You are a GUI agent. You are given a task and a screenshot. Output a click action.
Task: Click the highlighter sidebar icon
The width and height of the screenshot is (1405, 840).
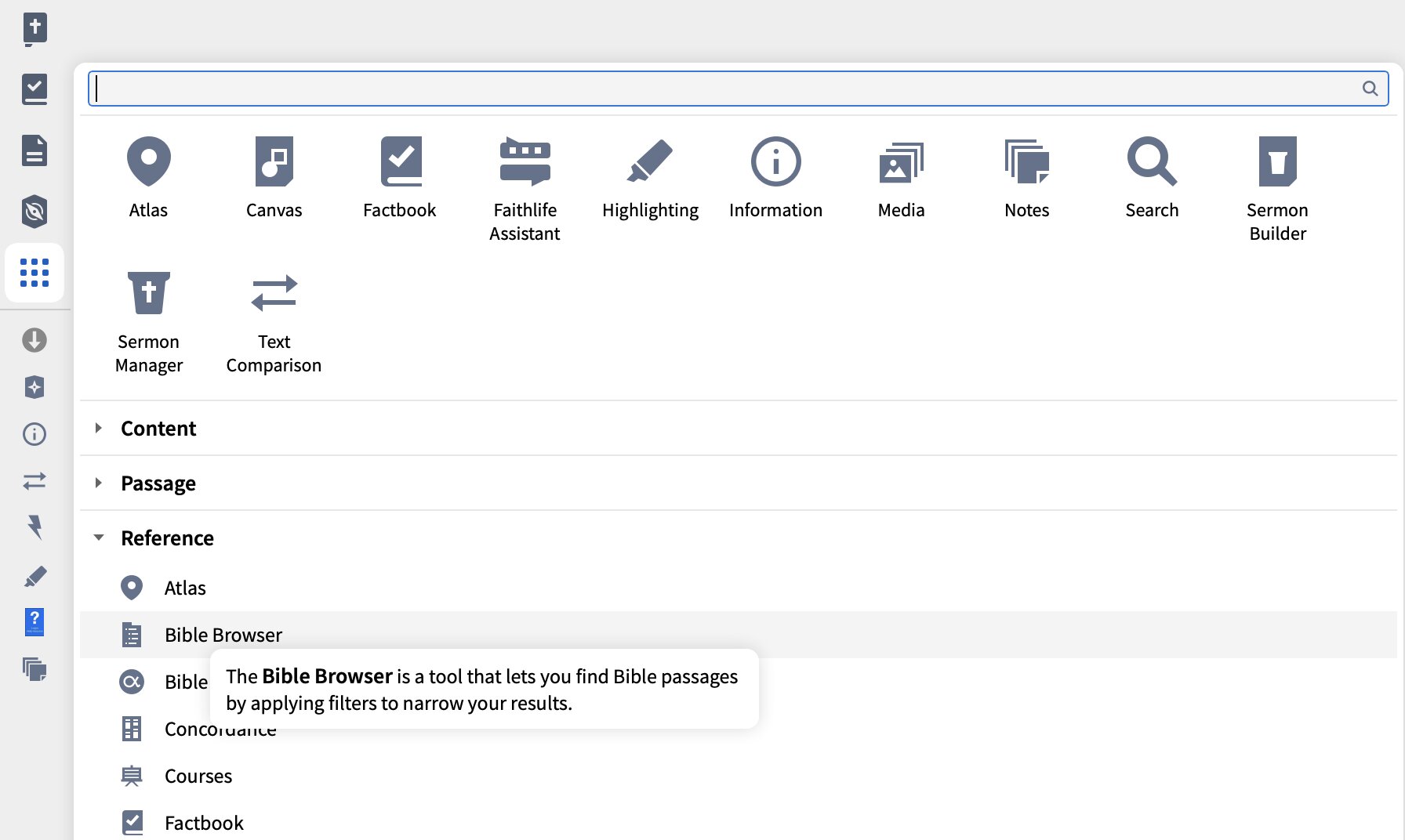(34, 577)
